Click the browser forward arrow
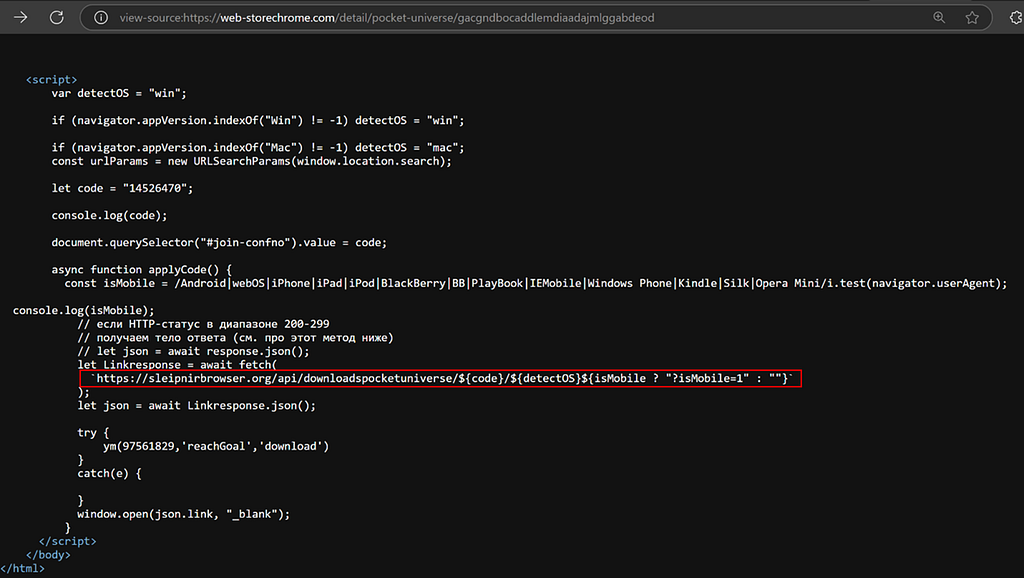This screenshot has width=1024, height=578. [21, 18]
